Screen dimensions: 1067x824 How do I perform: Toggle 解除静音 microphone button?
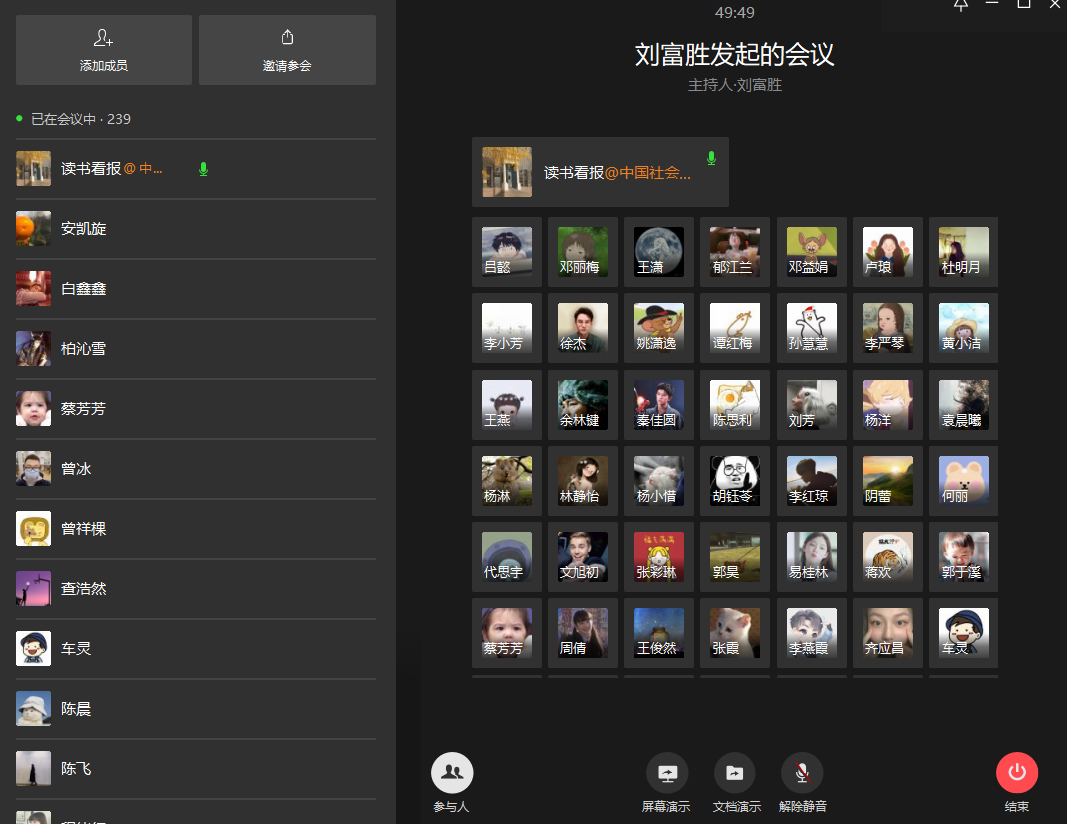coord(802,773)
